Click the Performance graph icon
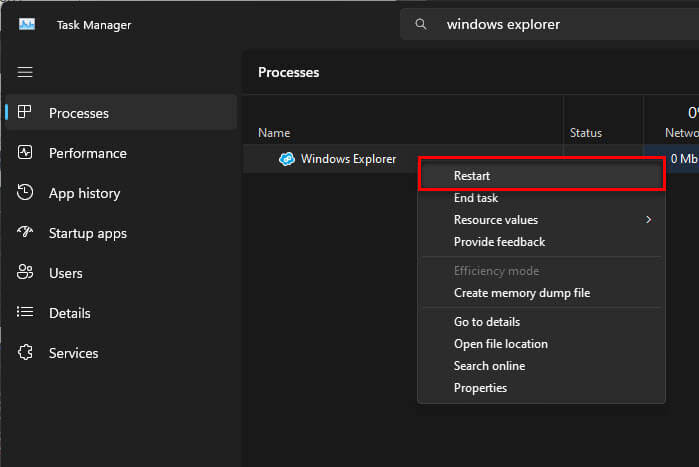The height and width of the screenshot is (467, 699). (25, 152)
